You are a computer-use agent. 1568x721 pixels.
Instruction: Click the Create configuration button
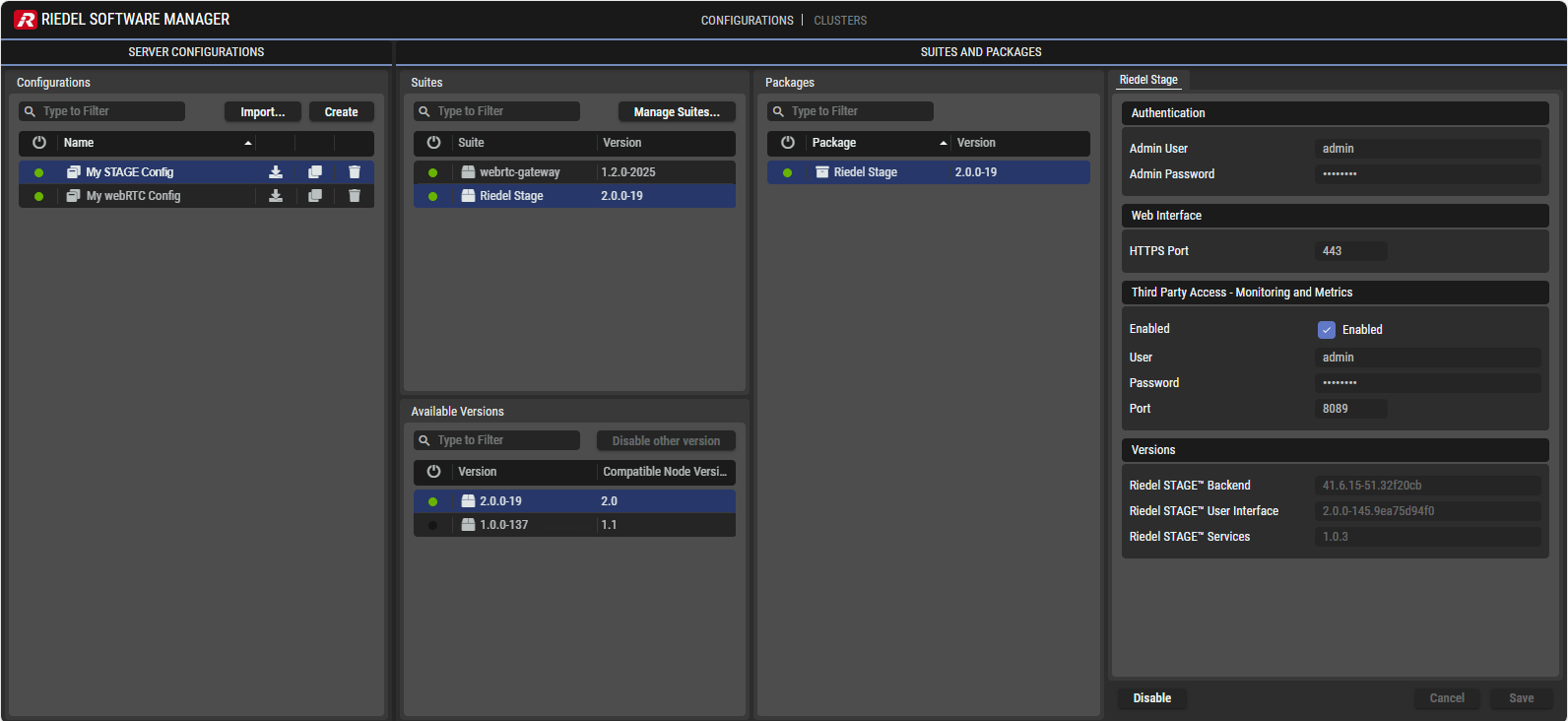pos(341,112)
